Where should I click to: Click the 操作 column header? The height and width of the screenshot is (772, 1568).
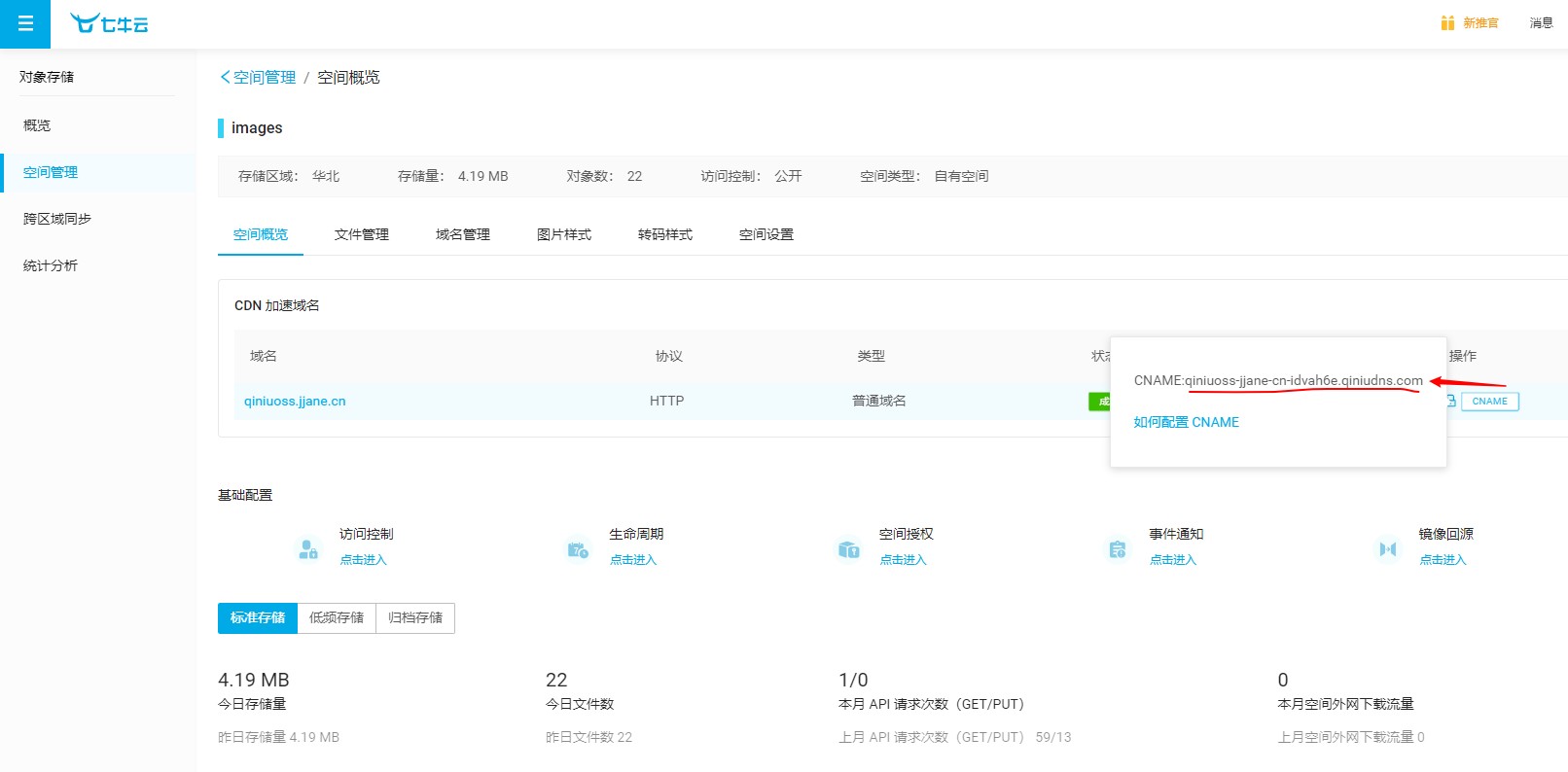click(x=1463, y=356)
